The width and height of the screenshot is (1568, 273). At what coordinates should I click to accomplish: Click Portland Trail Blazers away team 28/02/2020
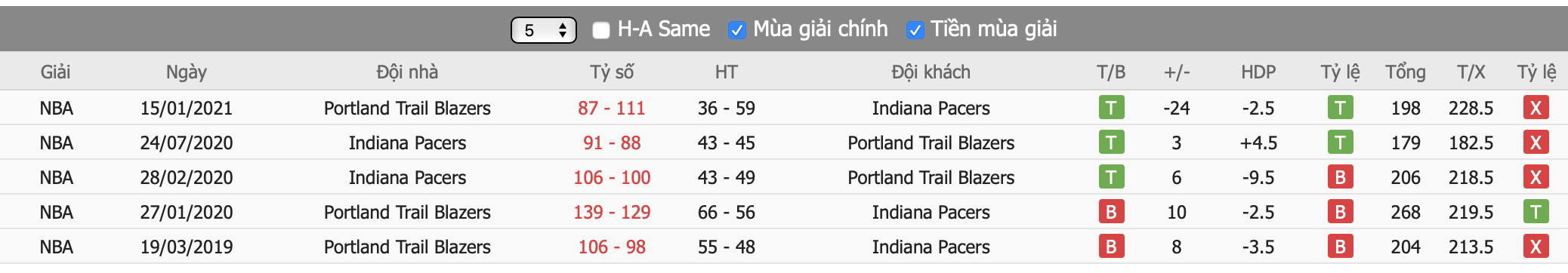tap(931, 177)
